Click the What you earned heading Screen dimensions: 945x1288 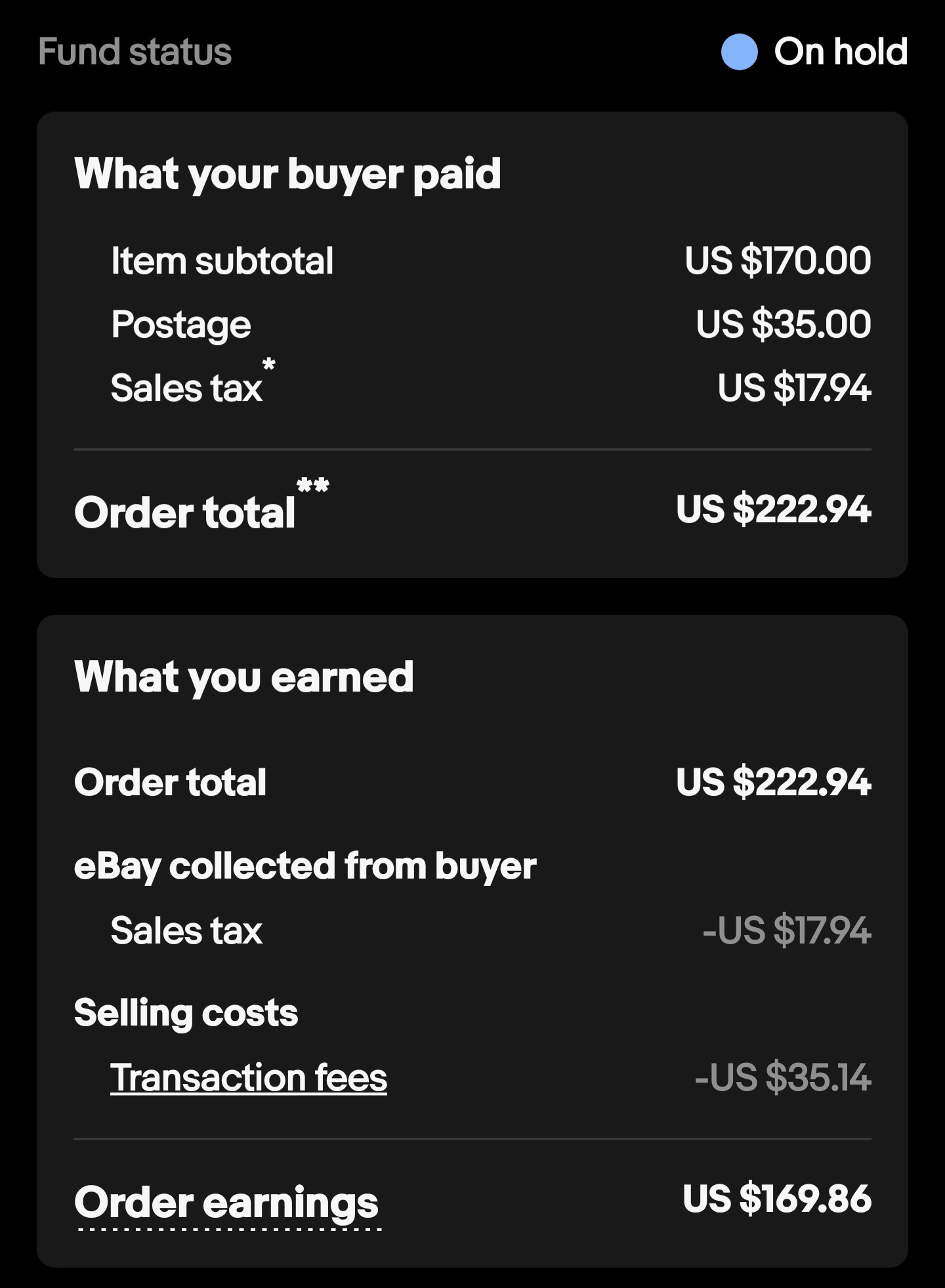click(244, 676)
